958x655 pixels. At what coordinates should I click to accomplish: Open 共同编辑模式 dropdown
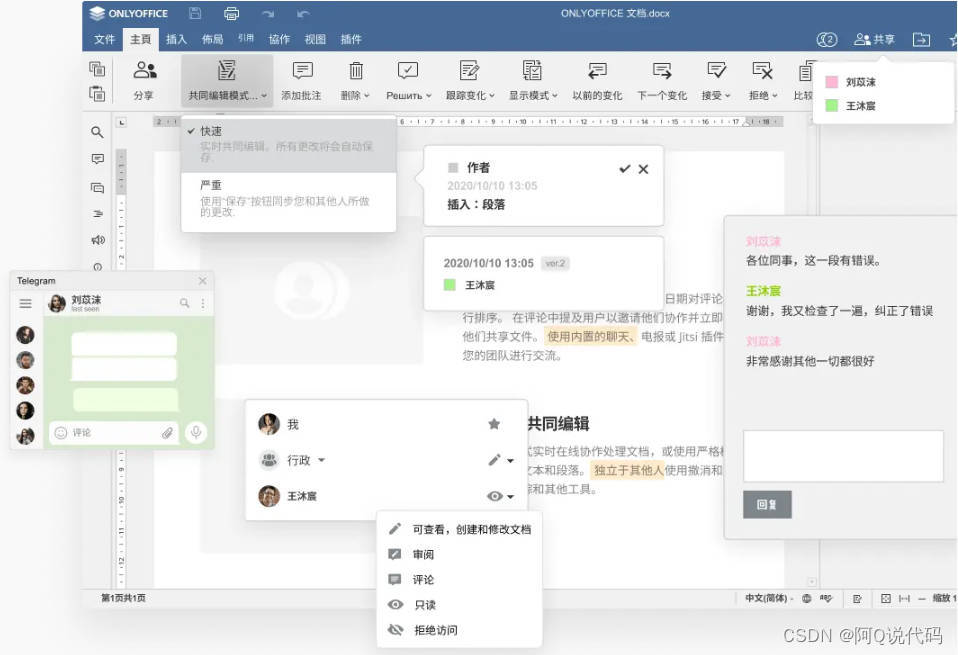227,80
